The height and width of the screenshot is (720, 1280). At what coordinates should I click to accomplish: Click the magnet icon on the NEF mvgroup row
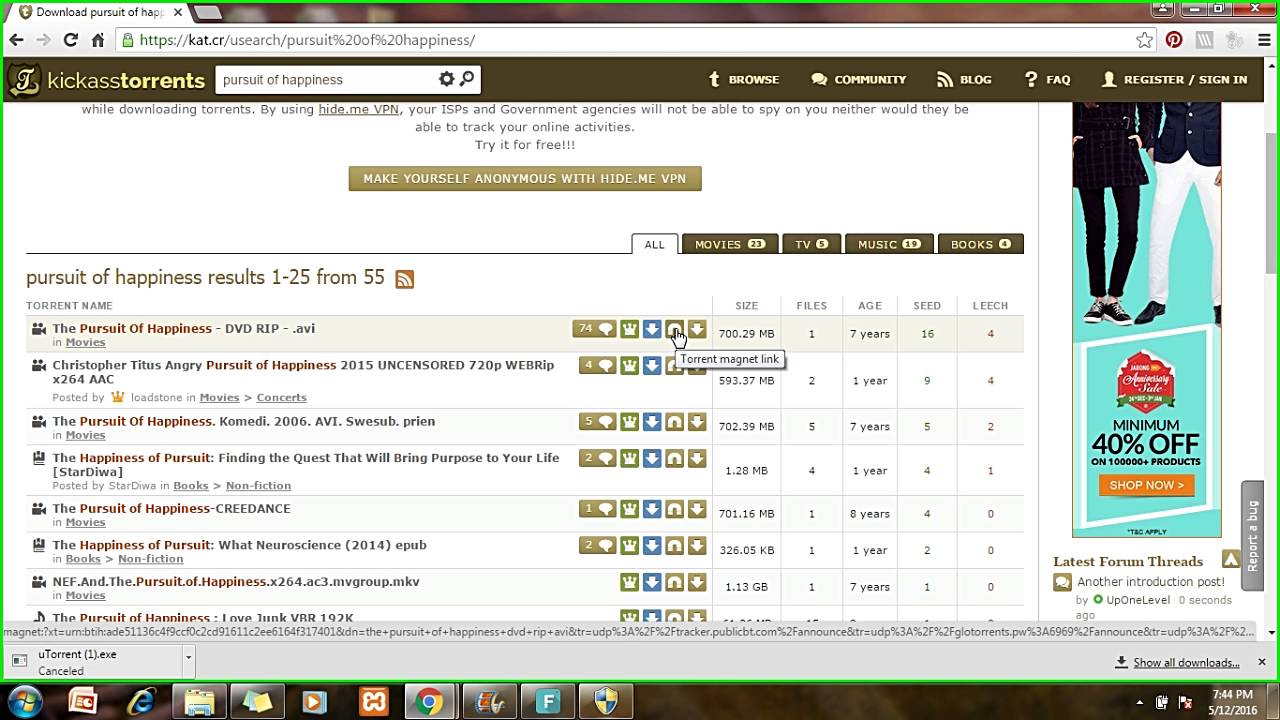(674, 582)
